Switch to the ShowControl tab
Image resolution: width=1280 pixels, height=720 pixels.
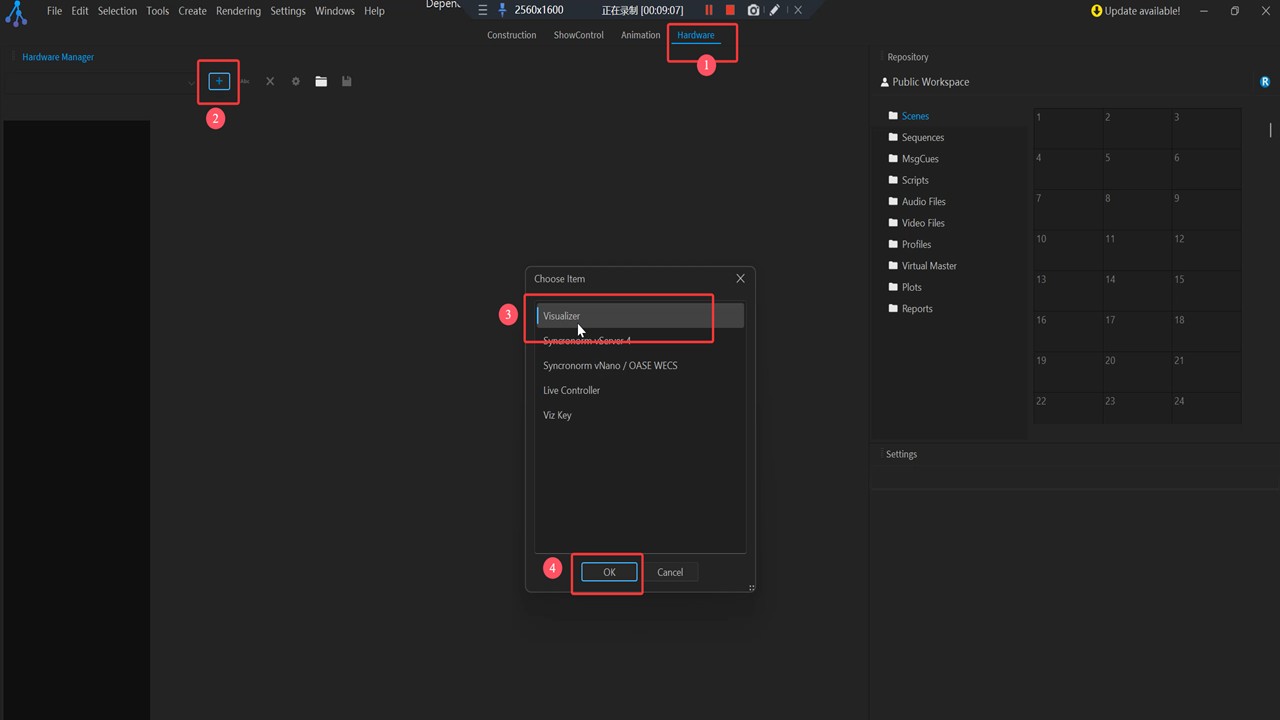click(x=578, y=35)
